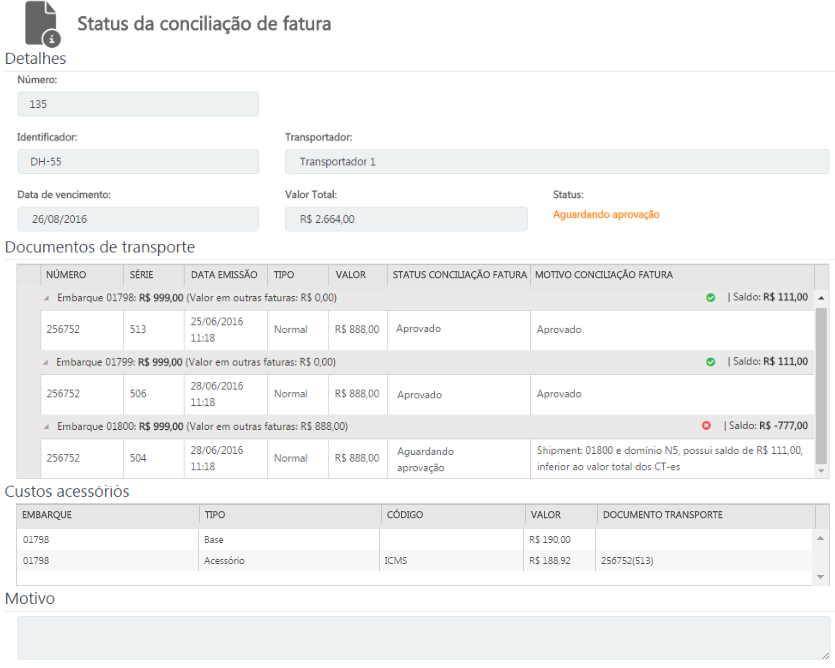Click the Identificador field showing DH-55

(x=138, y=161)
